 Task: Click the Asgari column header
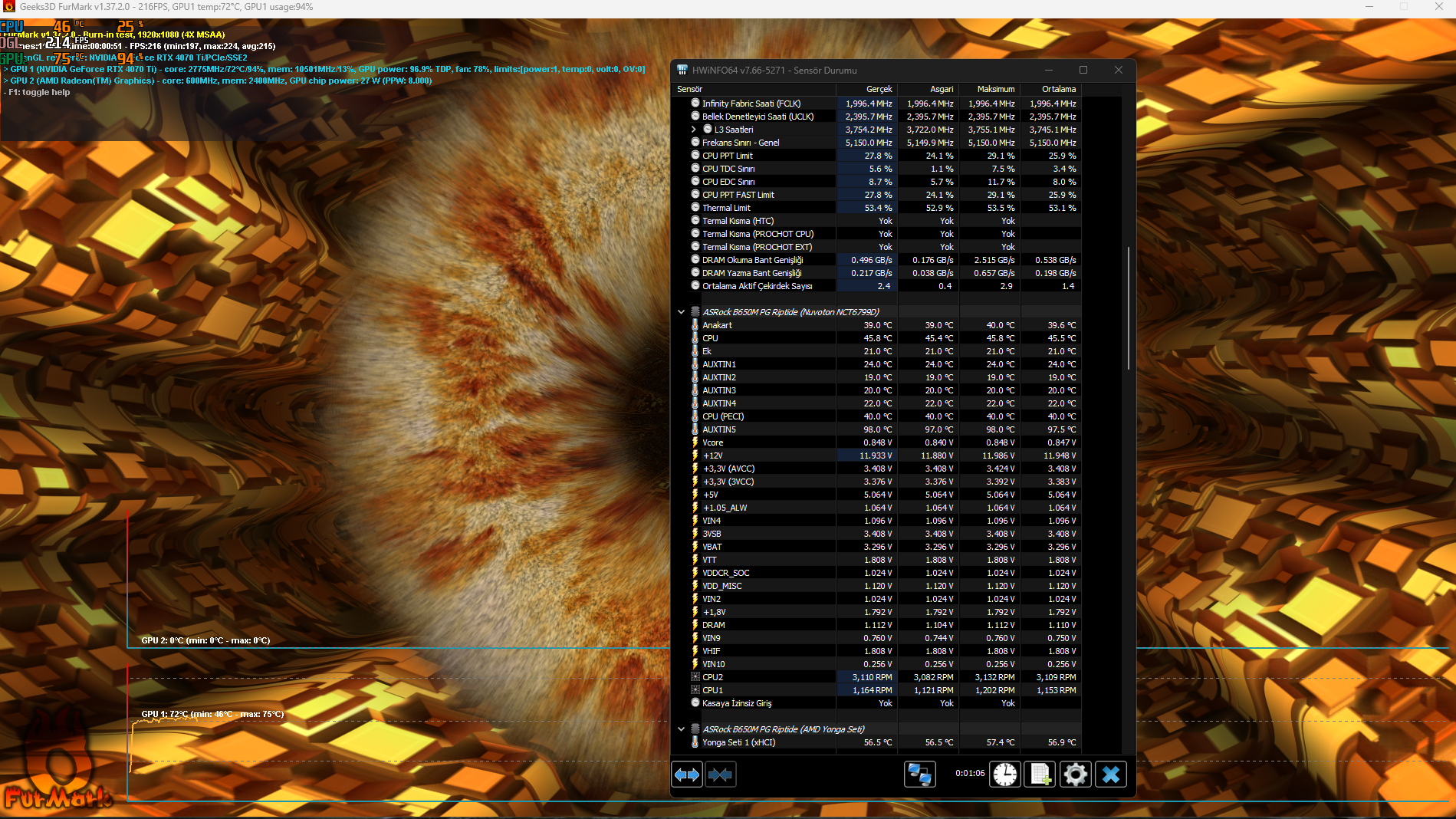tap(928, 89)
